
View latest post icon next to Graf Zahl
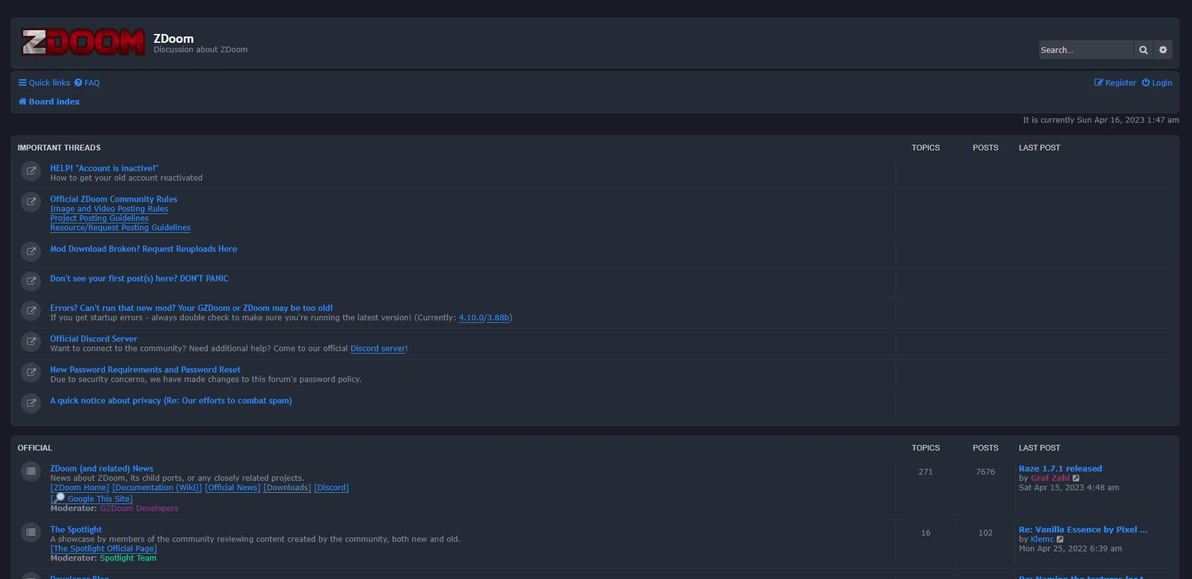tap(1076, 478)
